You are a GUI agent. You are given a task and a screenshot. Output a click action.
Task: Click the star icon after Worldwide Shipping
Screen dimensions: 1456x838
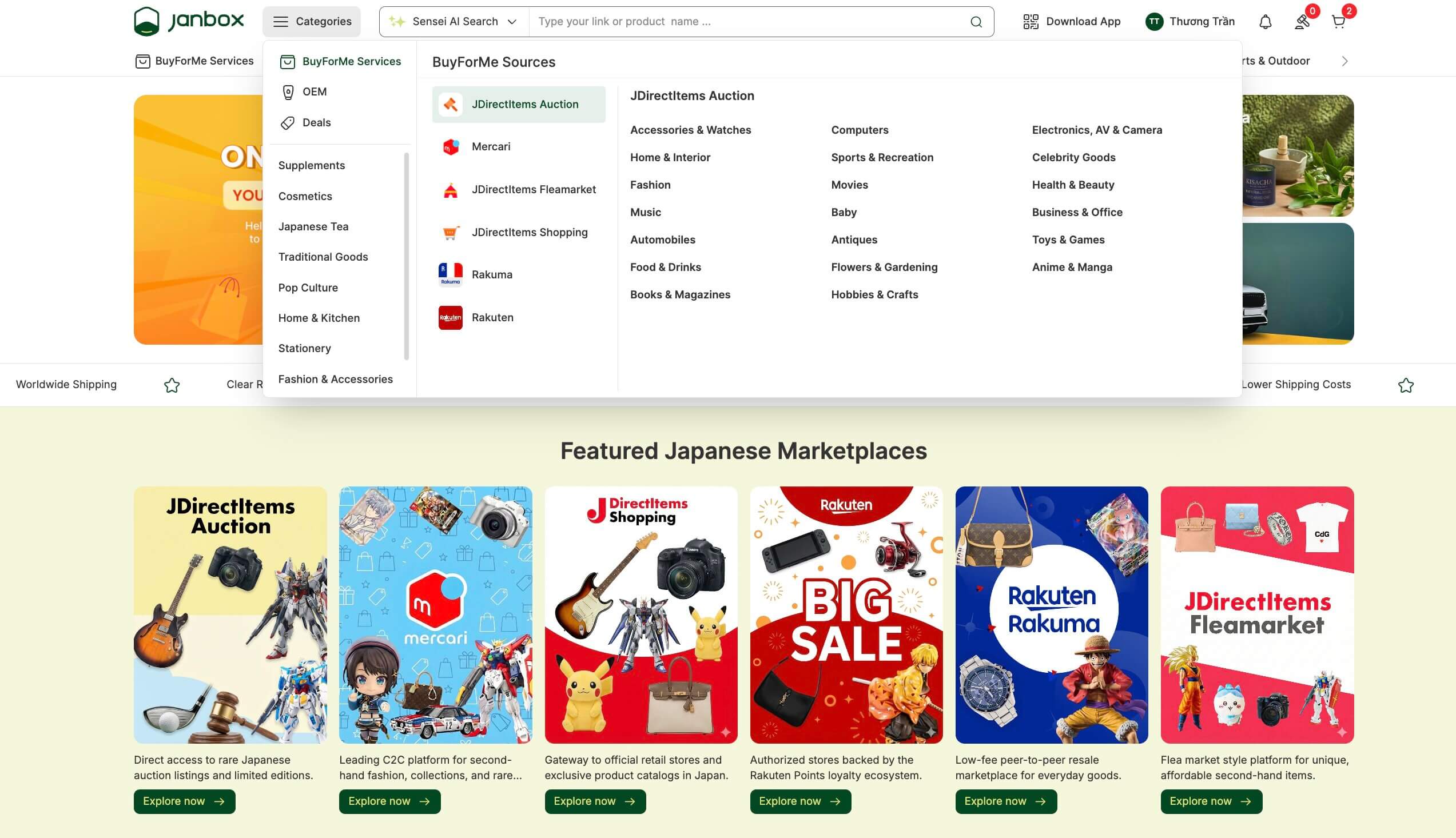click(x=172, y=385)
